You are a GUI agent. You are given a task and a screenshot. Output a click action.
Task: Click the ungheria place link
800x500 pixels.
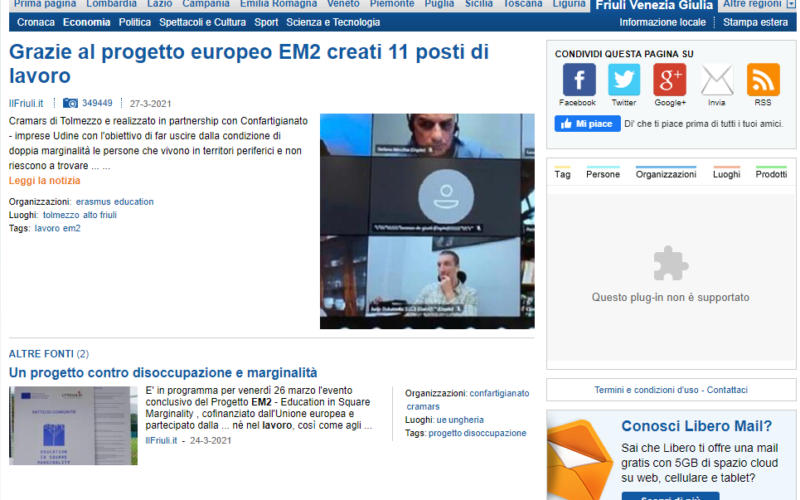coord(466,420)
